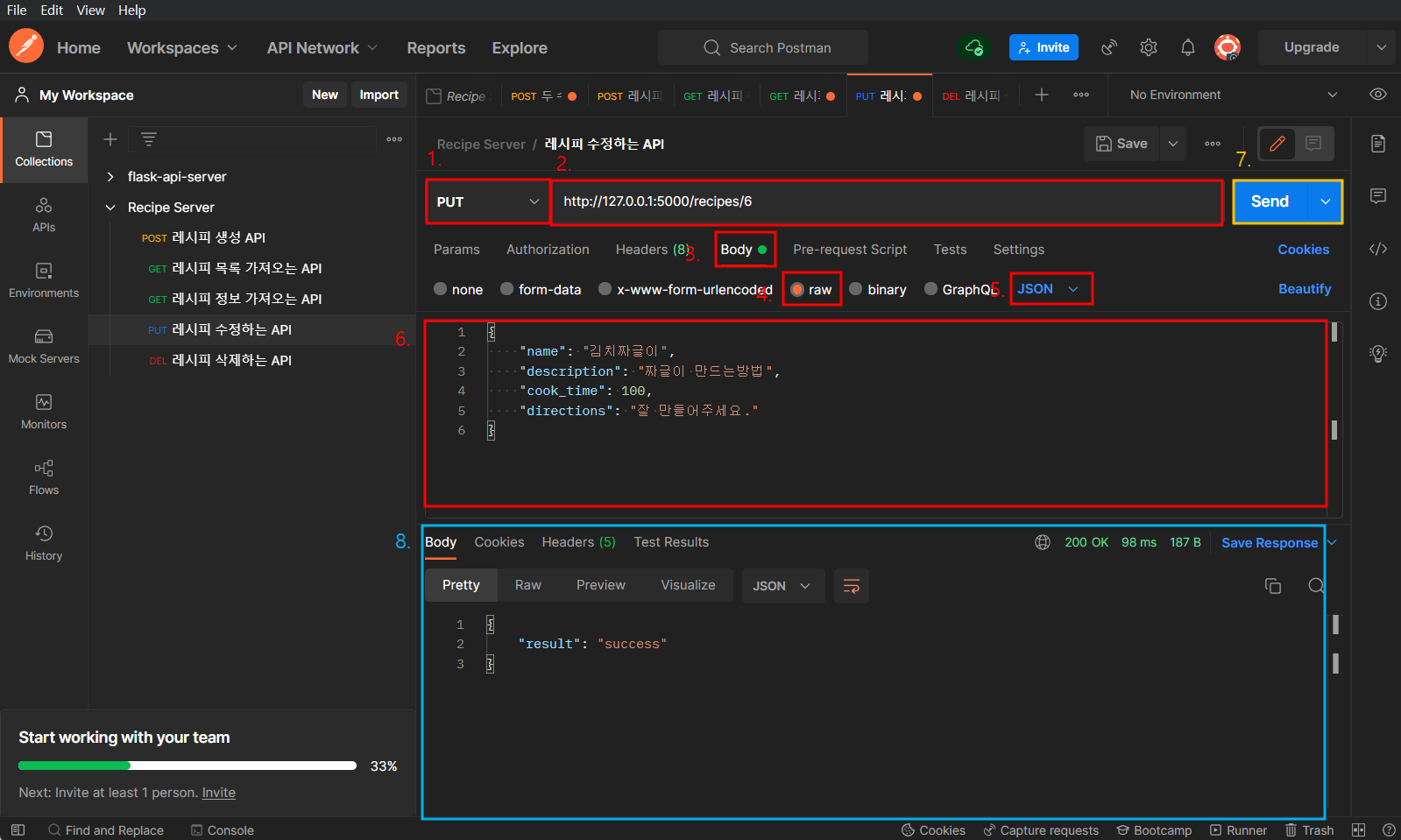The height and width of the screenshot is (840, 1401).
Task: Open the lightbulb related-requests icon
Action: pos(1378,354)
